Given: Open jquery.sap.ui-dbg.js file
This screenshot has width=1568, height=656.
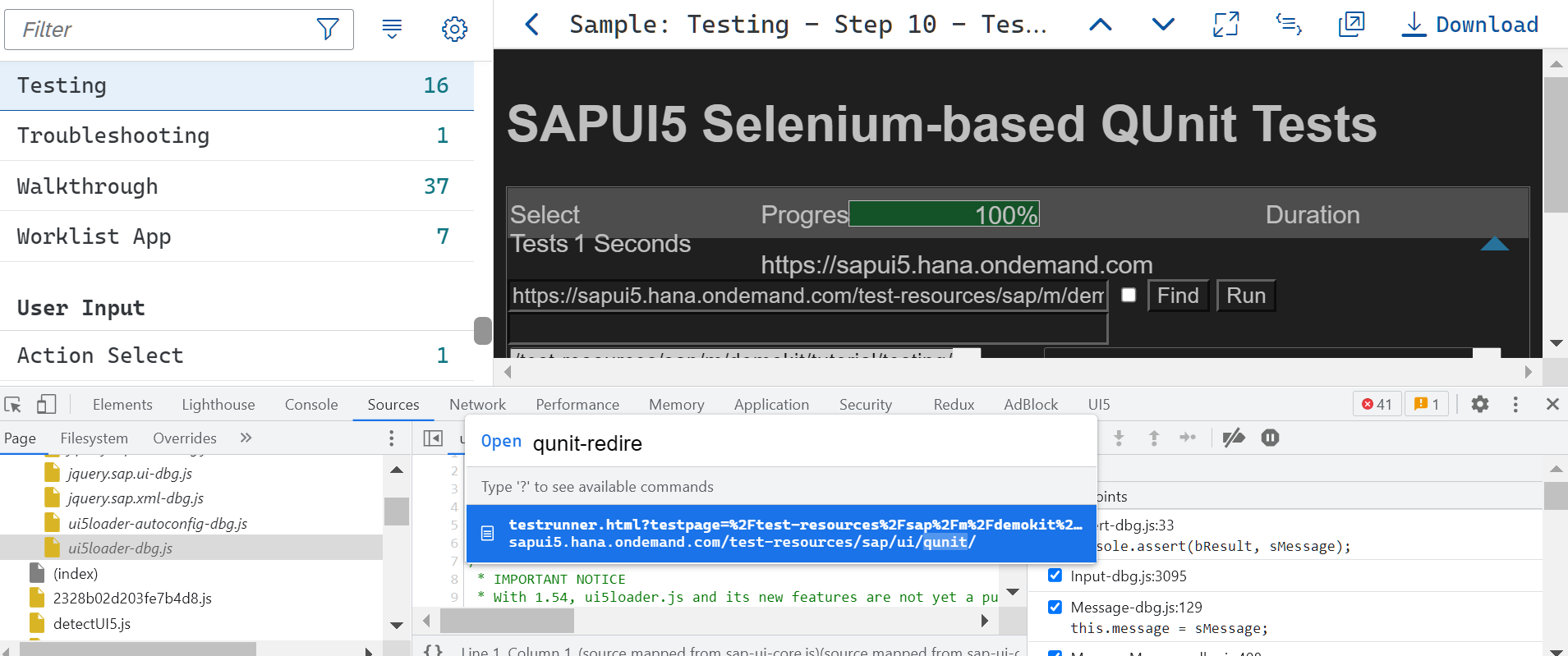Looking at the screenshot, I should tap(130, 474).
